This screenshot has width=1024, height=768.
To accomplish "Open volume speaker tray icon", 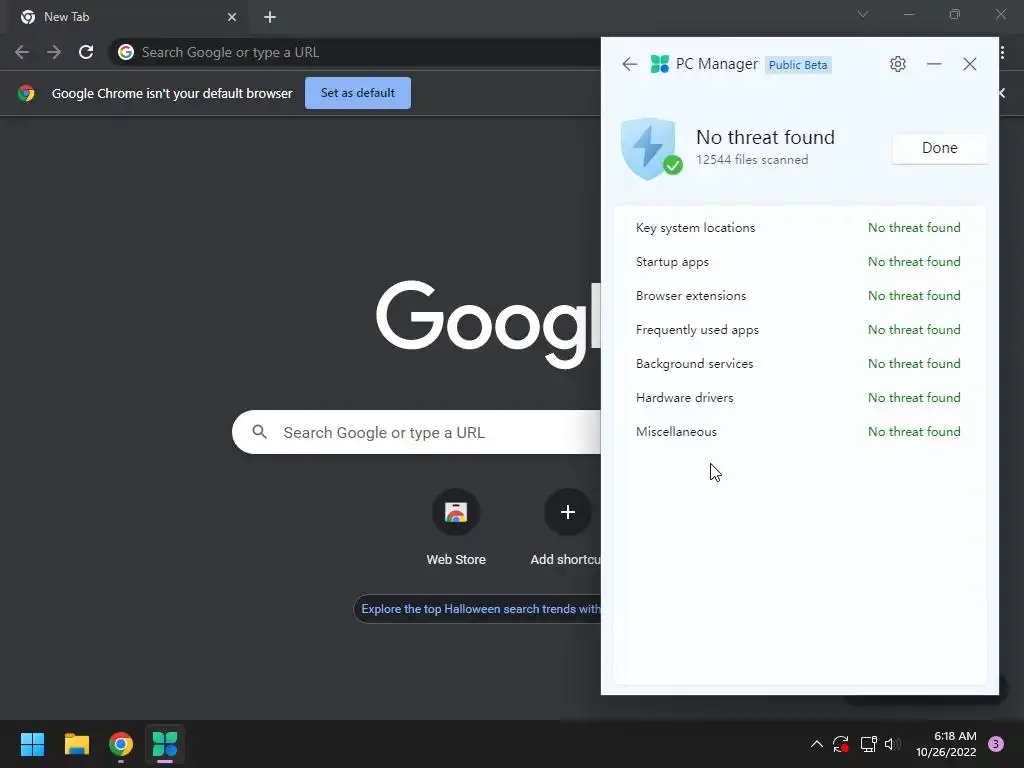I will click(x=891, y=744).
